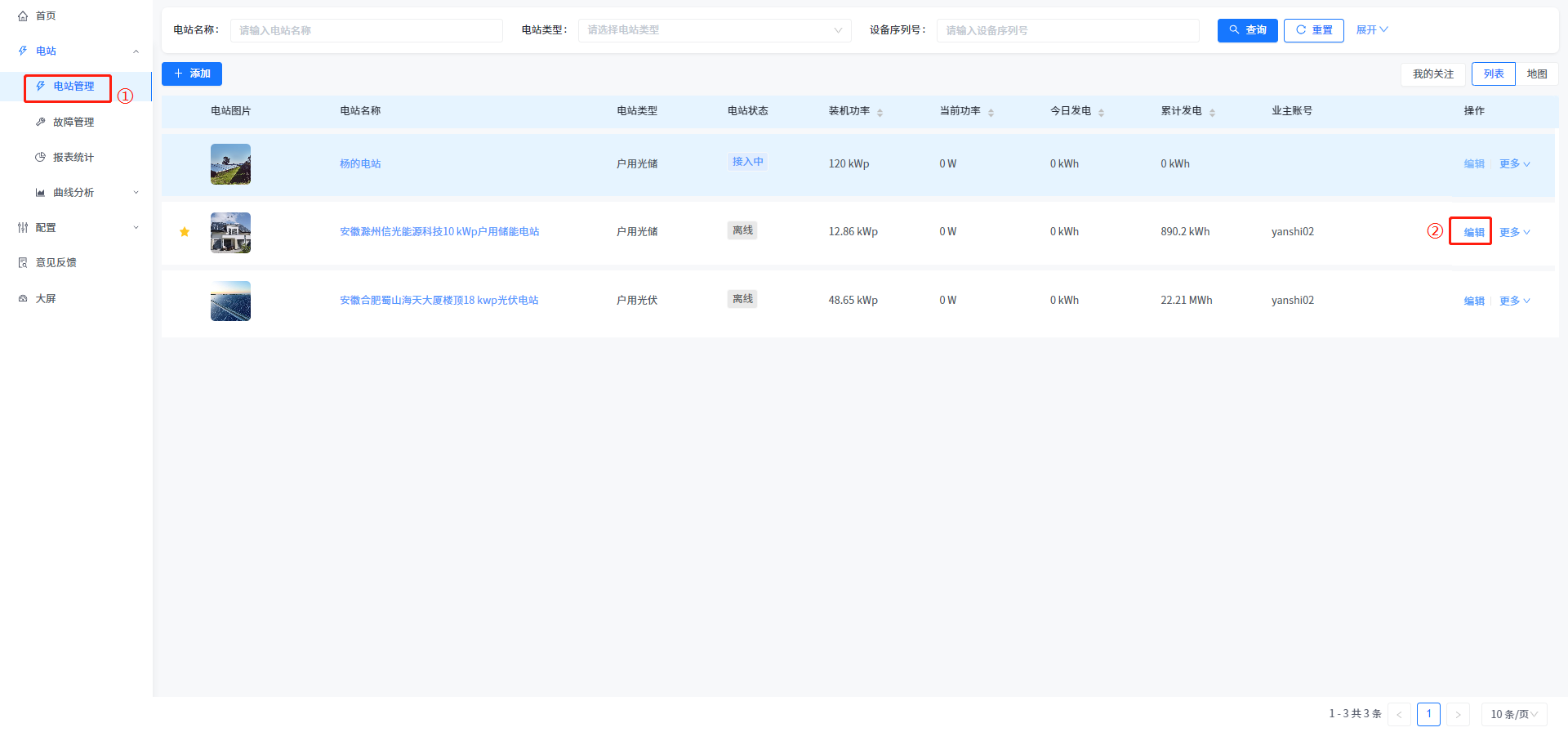The width and height of the screenshot is (1568, 732).
Task: Click the yellow favorite star icon
Action: (185, 232)
